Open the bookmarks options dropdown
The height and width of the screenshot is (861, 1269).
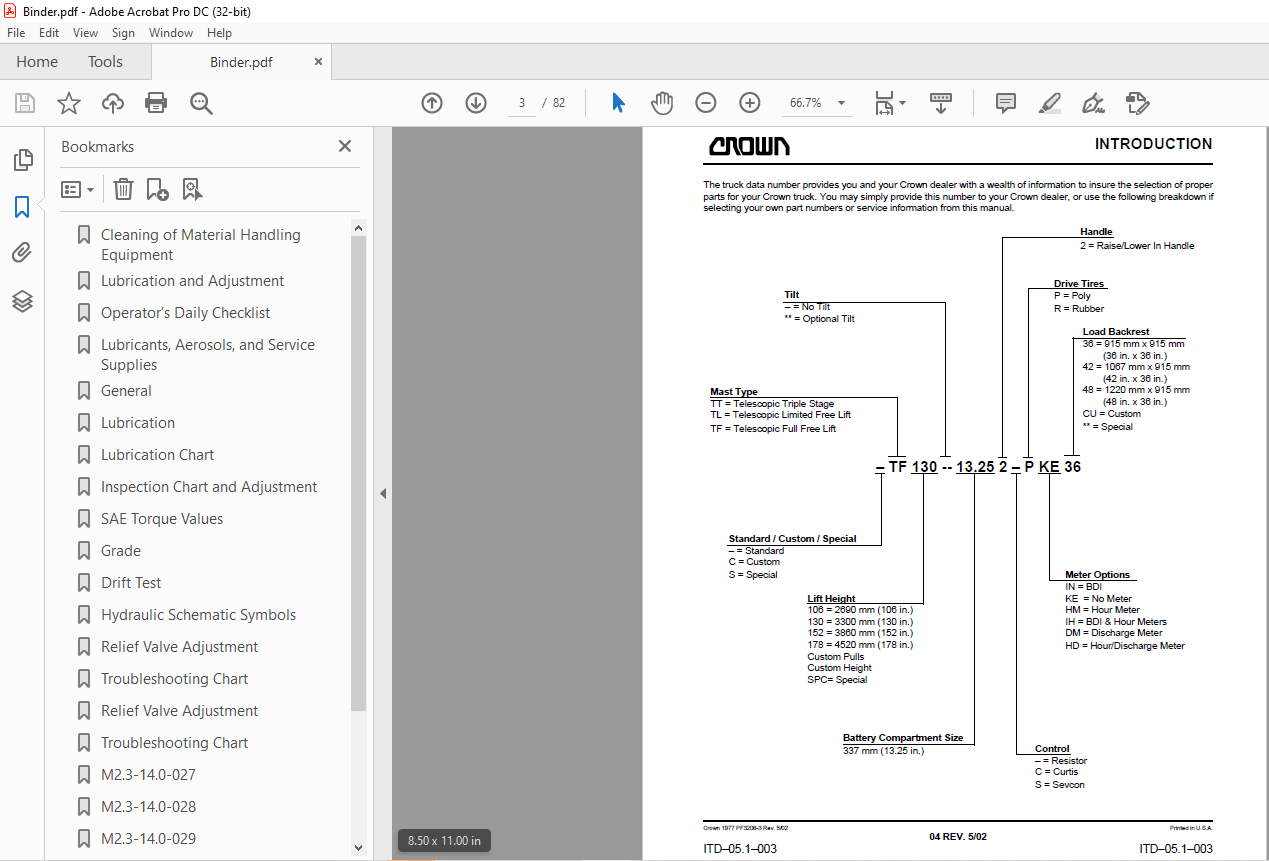coord(78,189)
